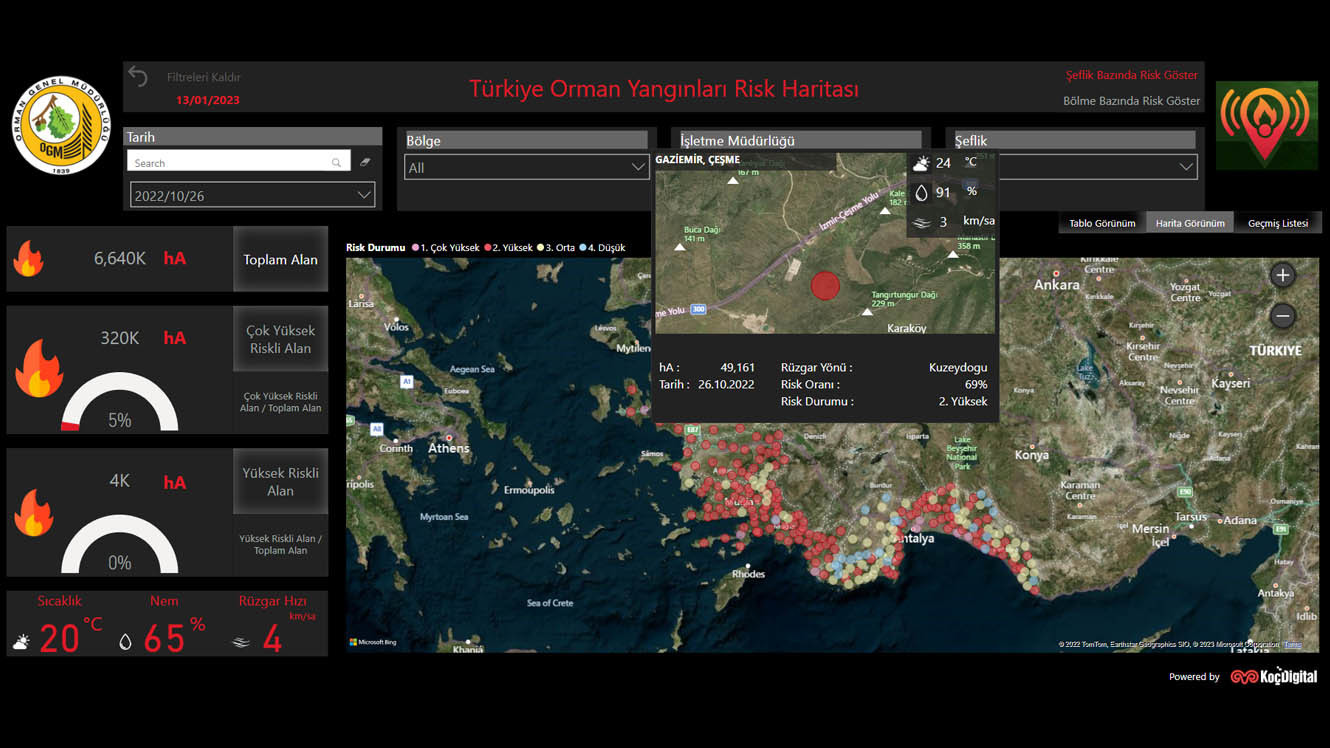This screenshot has height=748, width=1330.
Task: Click the water drop icon beside Nem value
Action: click(126, 640)
